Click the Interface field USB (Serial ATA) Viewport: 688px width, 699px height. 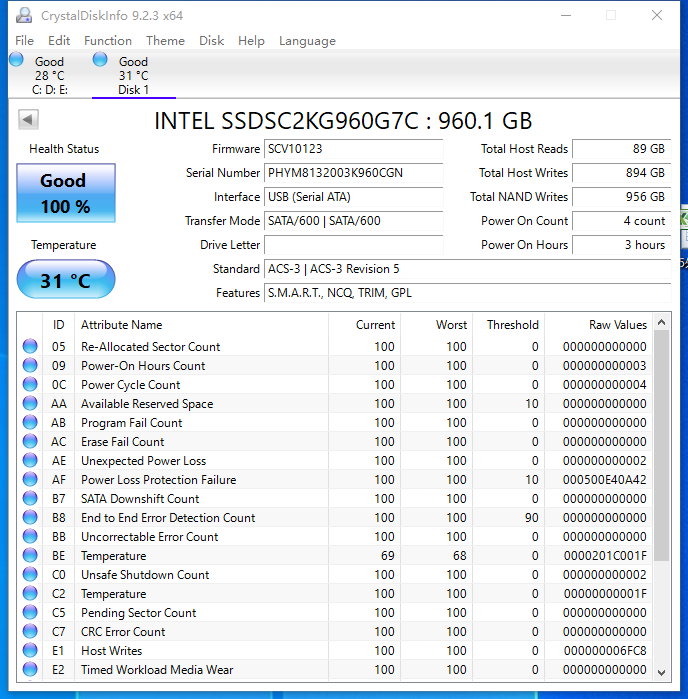(354, 197)
